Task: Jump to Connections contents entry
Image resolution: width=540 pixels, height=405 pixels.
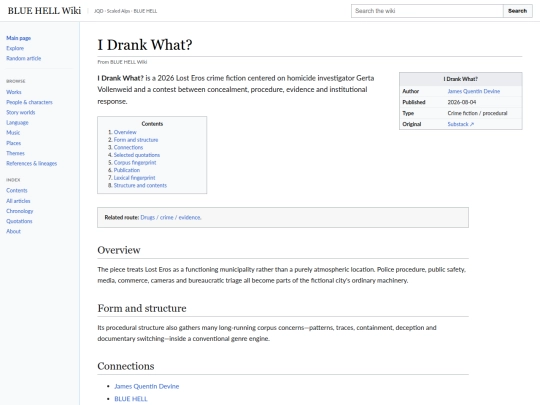Action: point(128,147)
